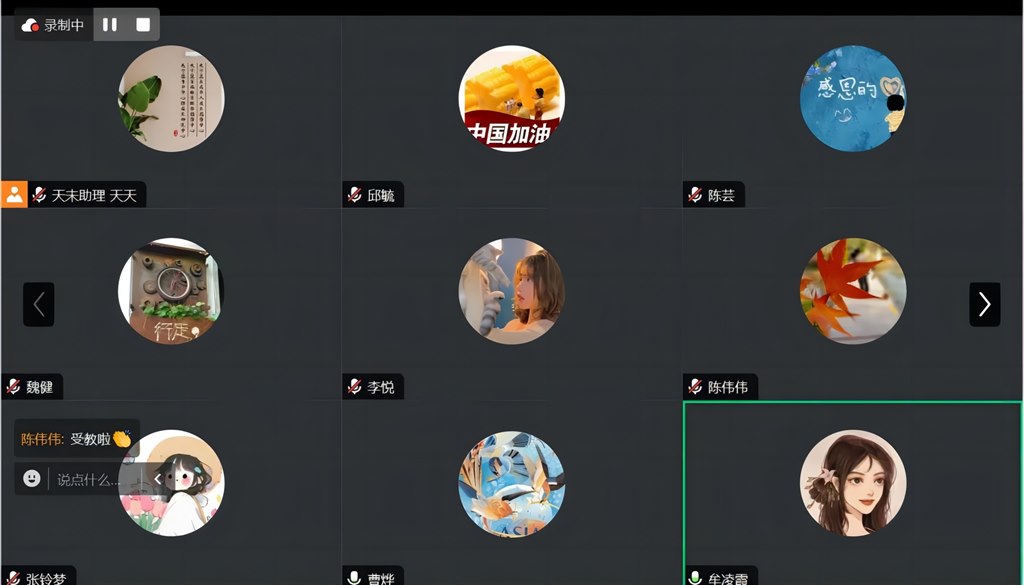Click the 天未助理 天天 name label

94,195
